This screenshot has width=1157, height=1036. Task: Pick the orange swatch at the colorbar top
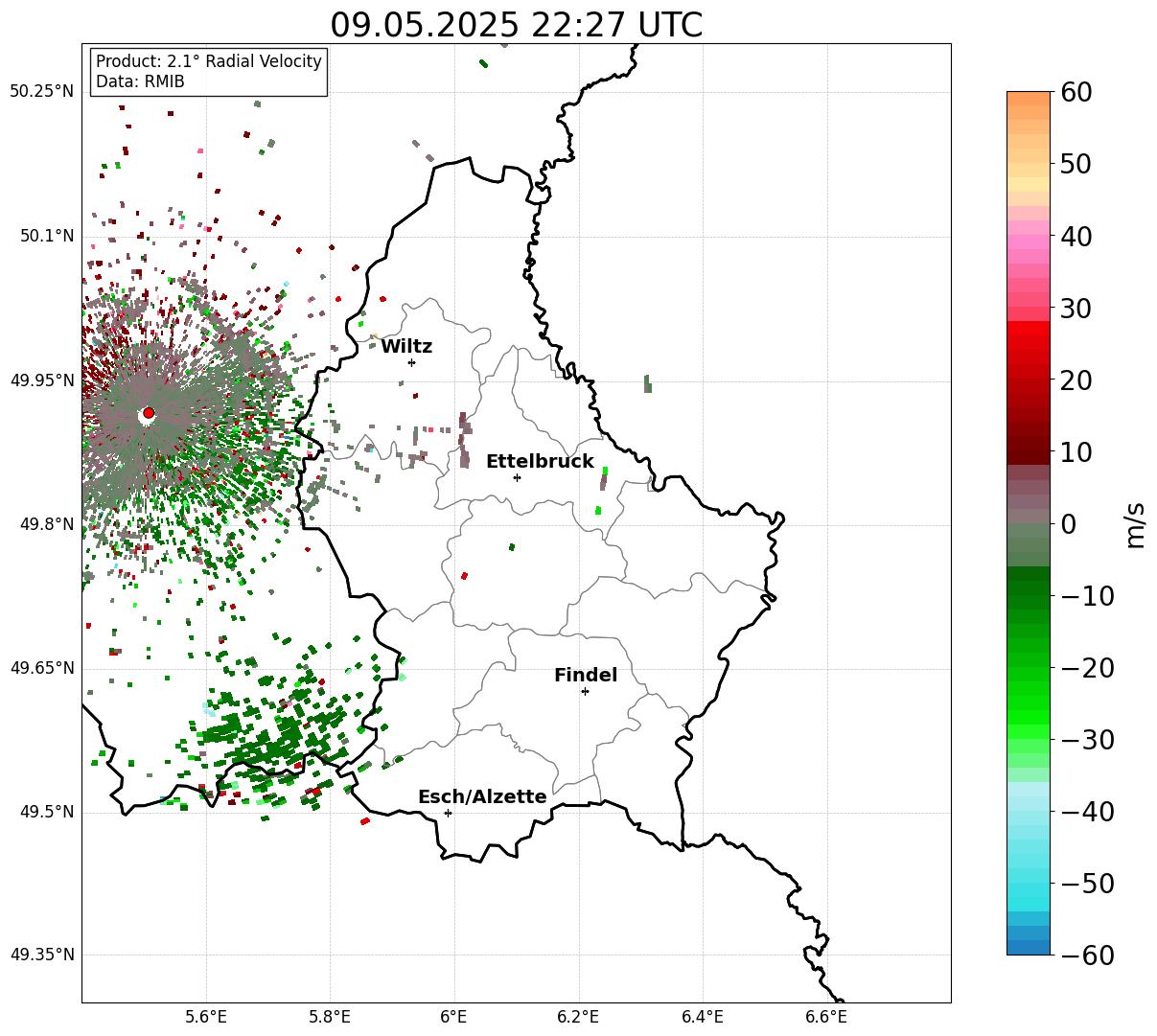point(1029,99)
